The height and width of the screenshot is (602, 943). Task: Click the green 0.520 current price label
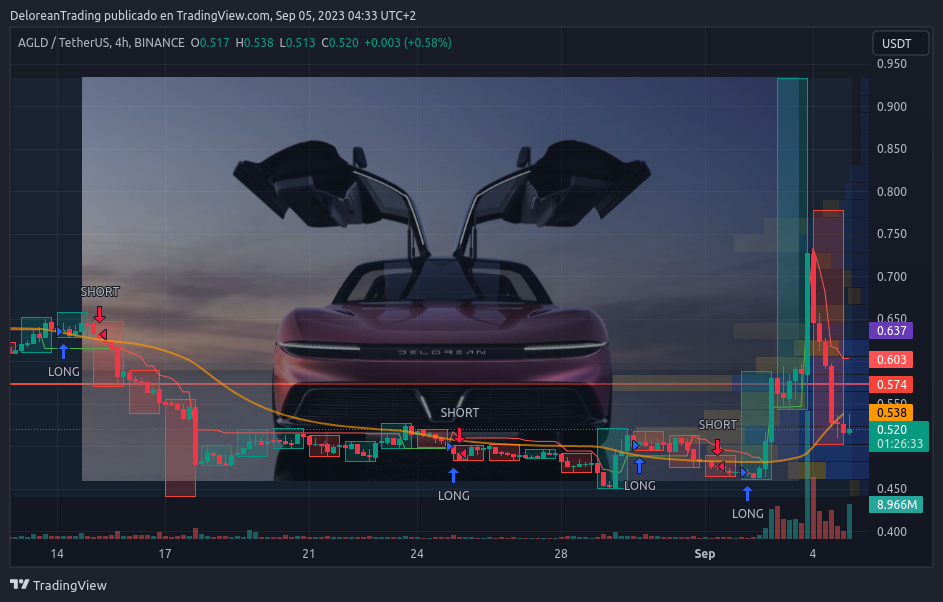click(x=891, y=429)
